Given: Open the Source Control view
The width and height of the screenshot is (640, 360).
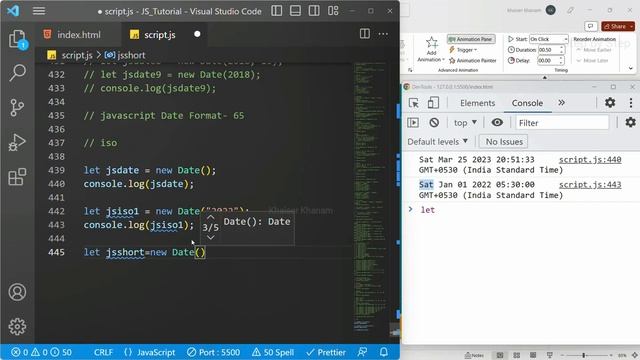Looking at the screenshot, I should [x=17, y=108].
